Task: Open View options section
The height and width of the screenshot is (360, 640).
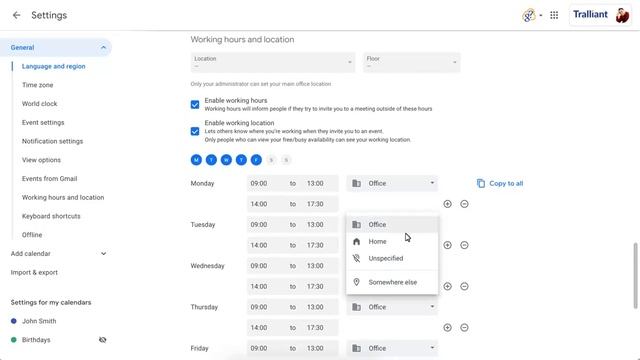Action: click(41, 160)
